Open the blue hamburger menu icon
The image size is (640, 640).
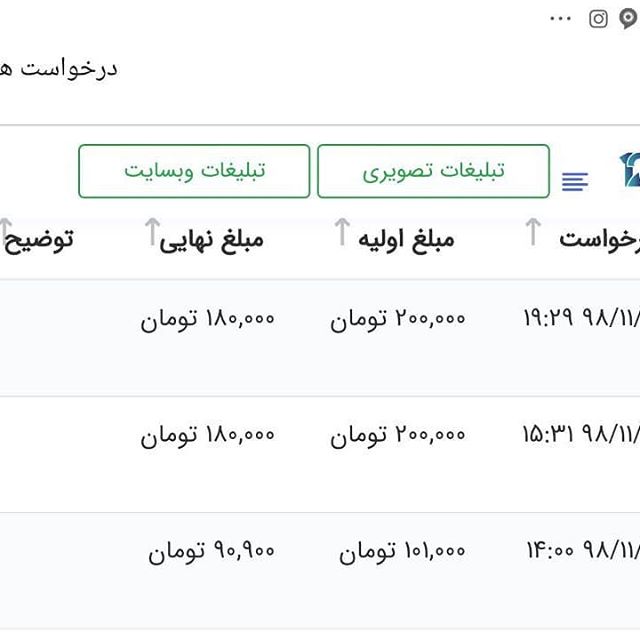(575, 181)
